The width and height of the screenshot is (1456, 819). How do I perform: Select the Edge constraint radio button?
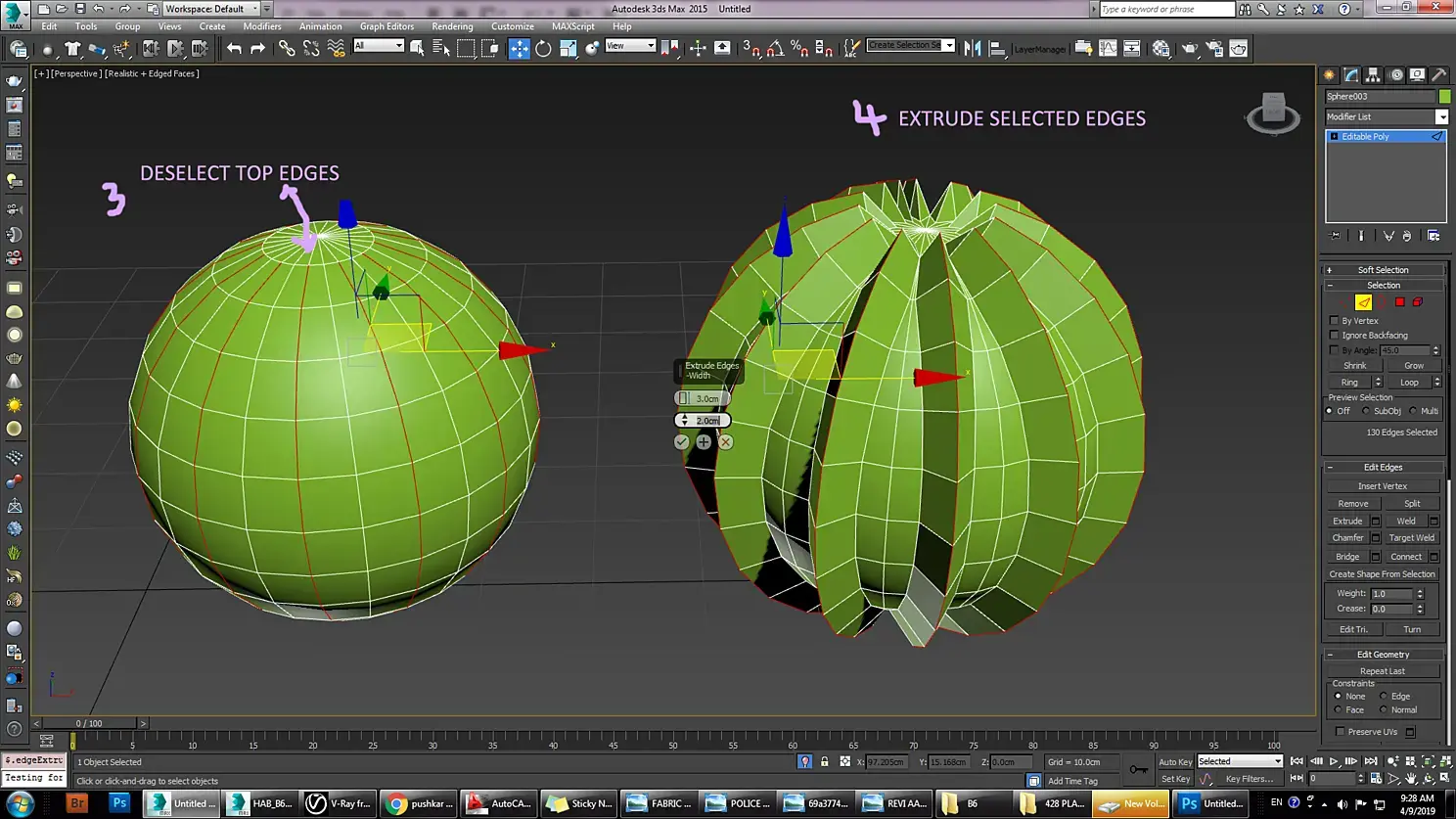[x=1384, y=697]
